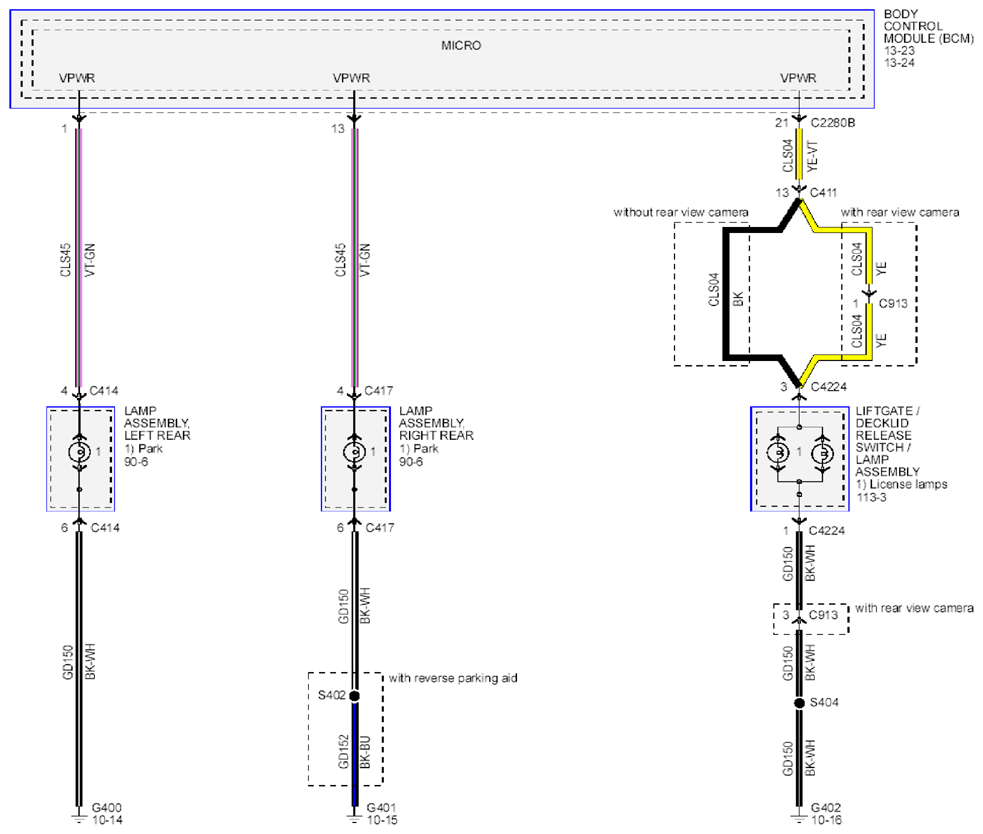Click the ground symbol at G401
The height and width of the screenshot is (834, 983).
(354, 816)
